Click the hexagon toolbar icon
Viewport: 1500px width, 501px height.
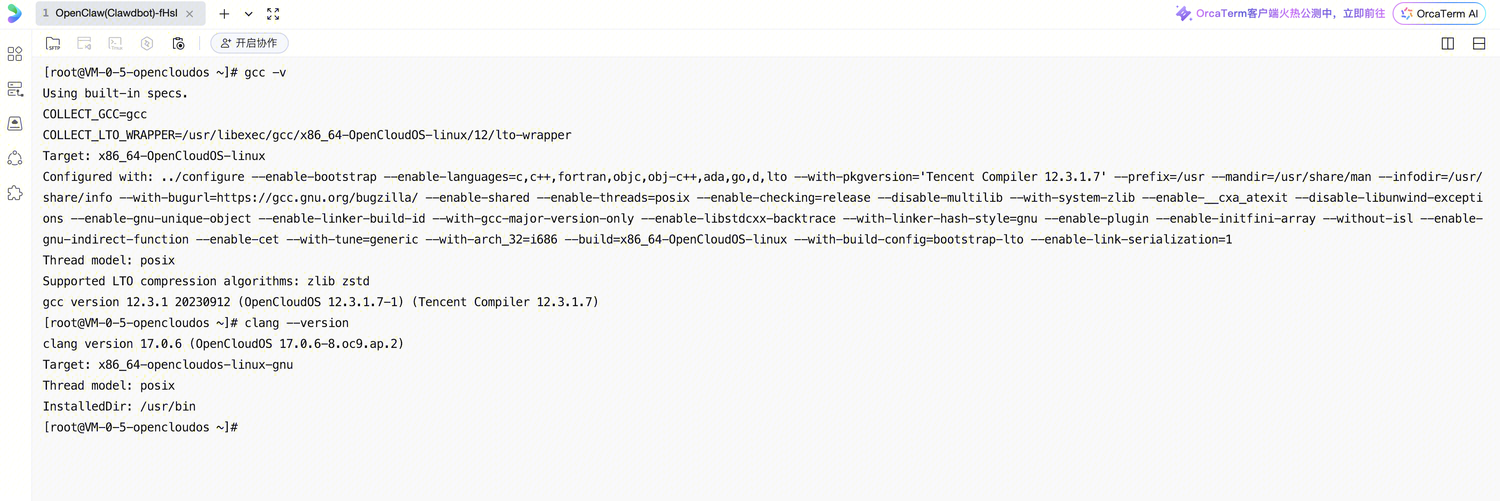[147, 43]
